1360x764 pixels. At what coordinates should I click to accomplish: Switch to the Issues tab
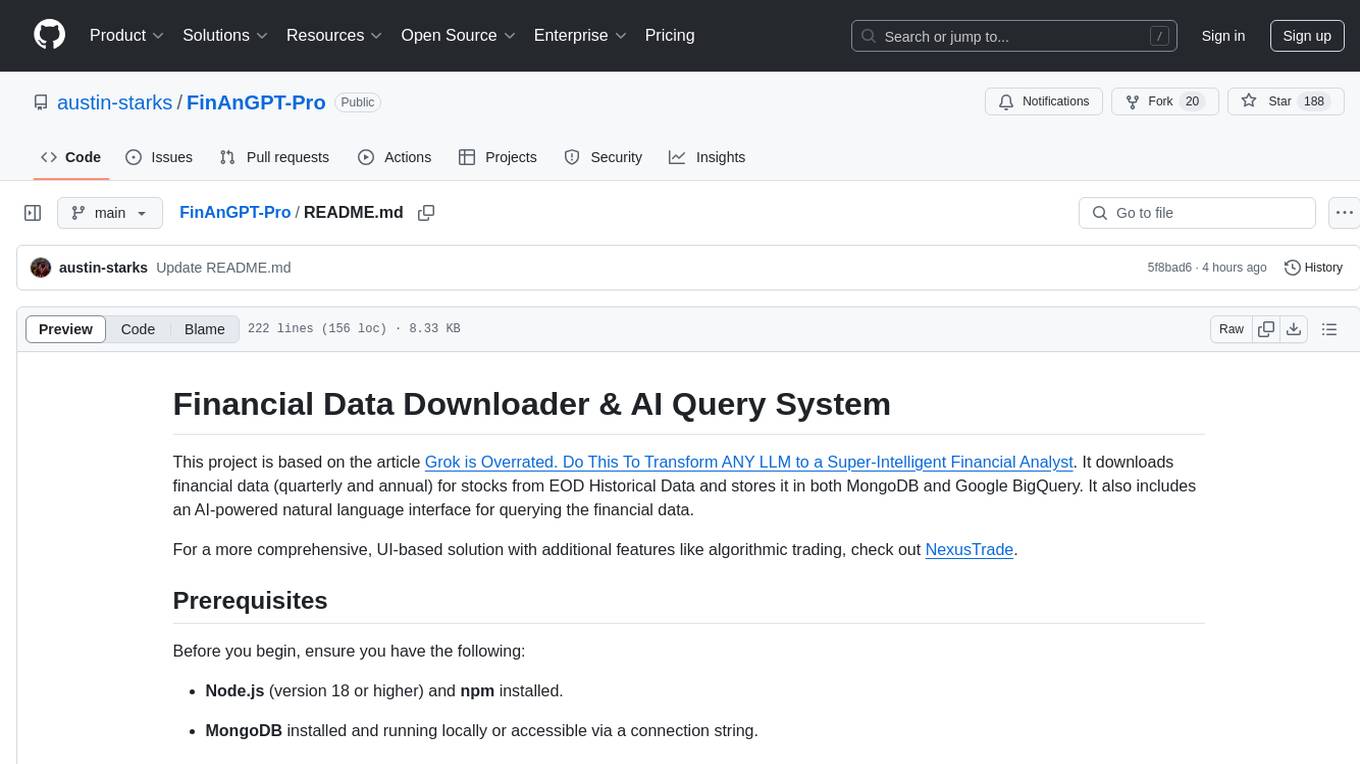(x=159, y=157)
